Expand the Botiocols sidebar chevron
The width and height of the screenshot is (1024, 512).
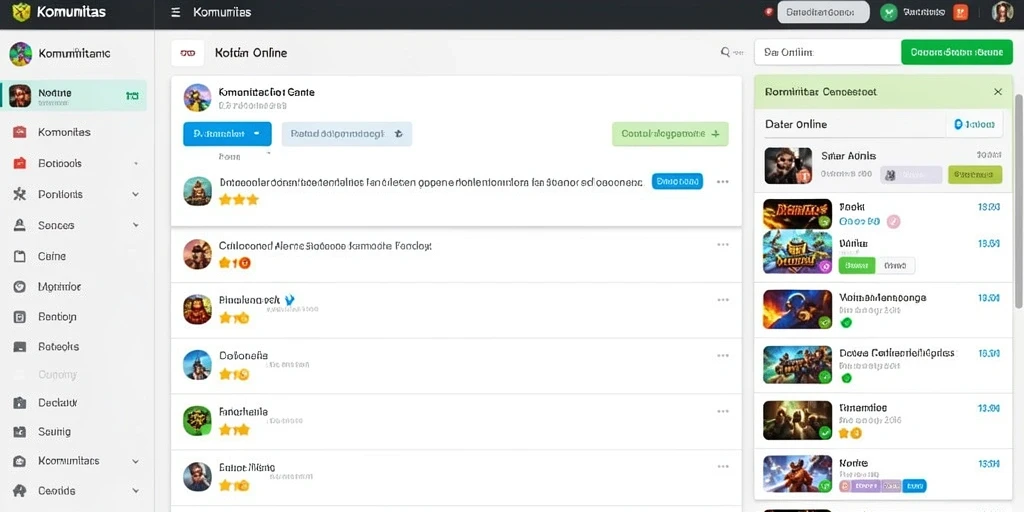point(135,163)
